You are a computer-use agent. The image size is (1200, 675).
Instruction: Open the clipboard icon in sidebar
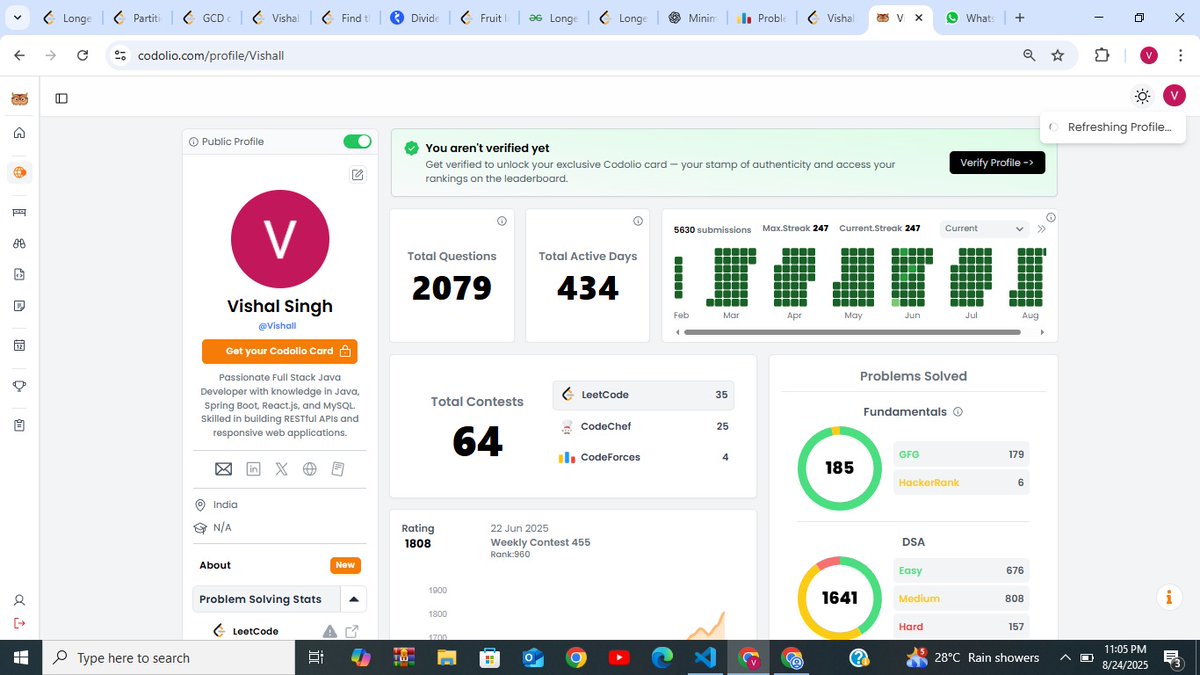pos(19,426)
